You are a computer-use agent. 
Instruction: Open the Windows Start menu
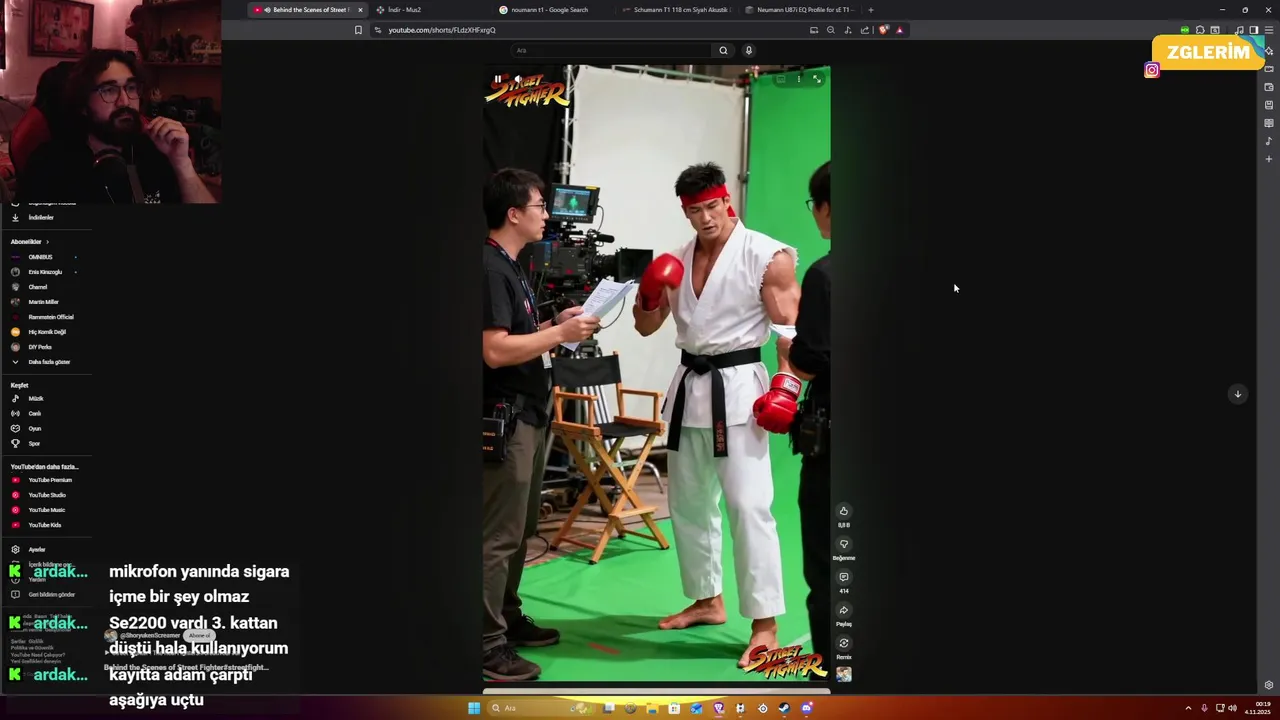click(x=474, y=708)
